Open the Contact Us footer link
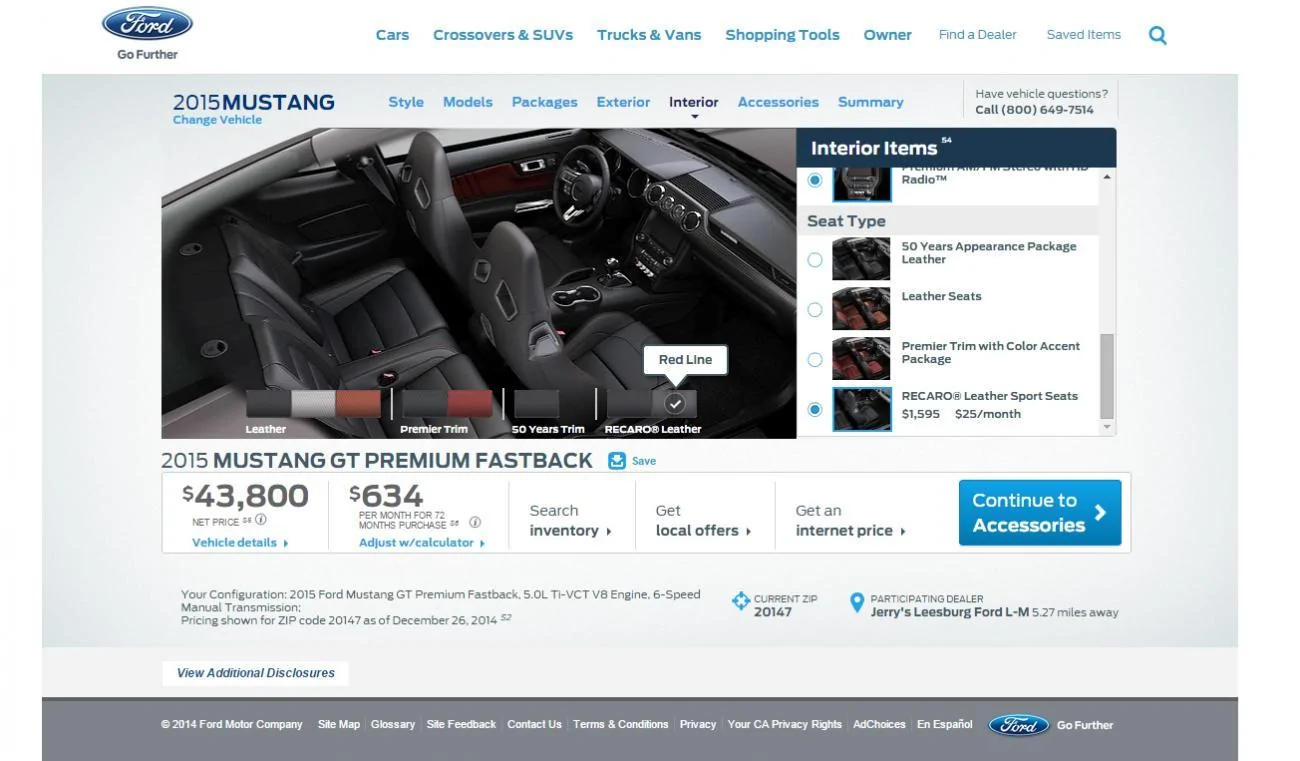The image size is (1300, 761). 534,725
